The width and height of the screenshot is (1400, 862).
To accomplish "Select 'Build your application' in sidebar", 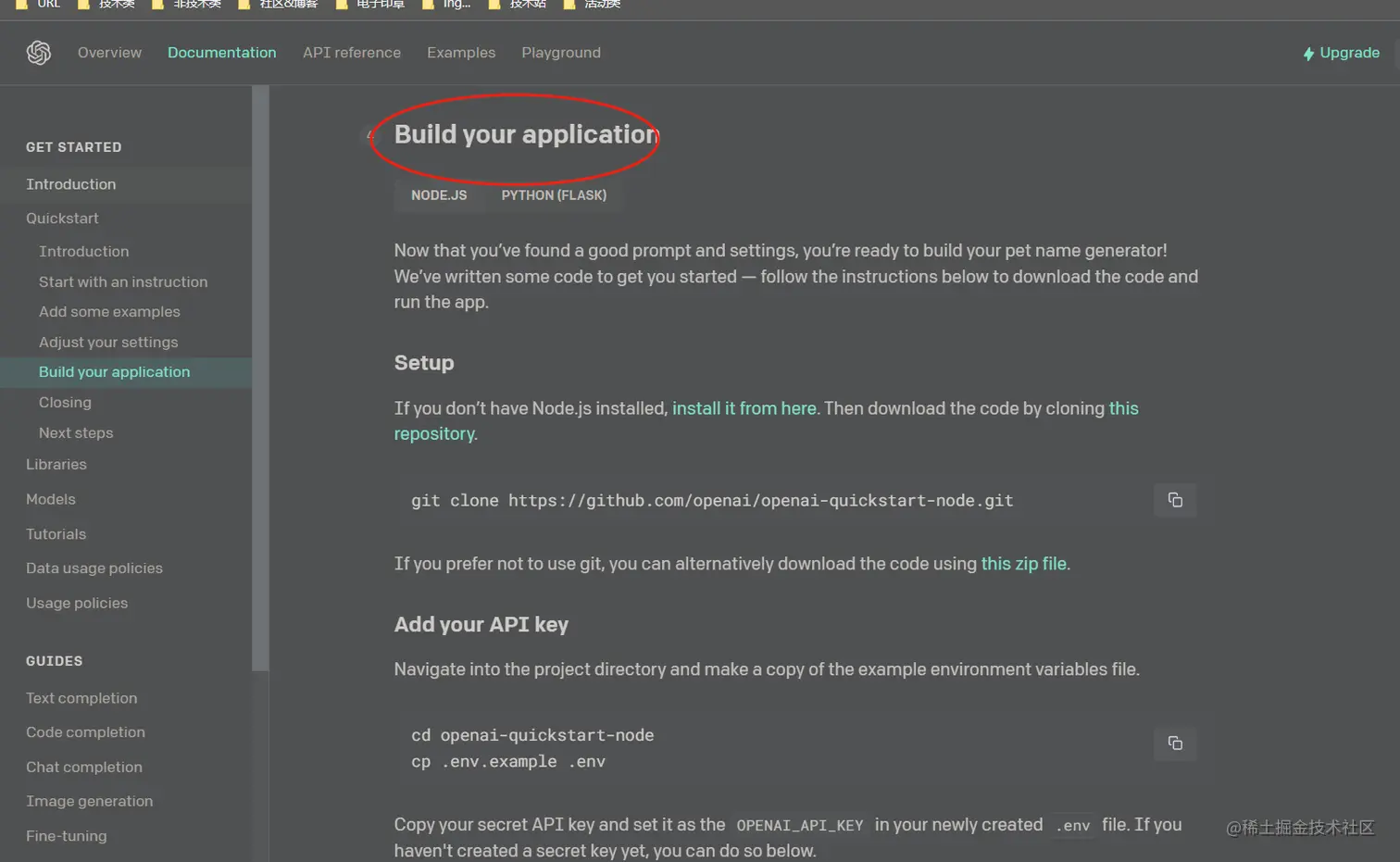I will [115, 372].
